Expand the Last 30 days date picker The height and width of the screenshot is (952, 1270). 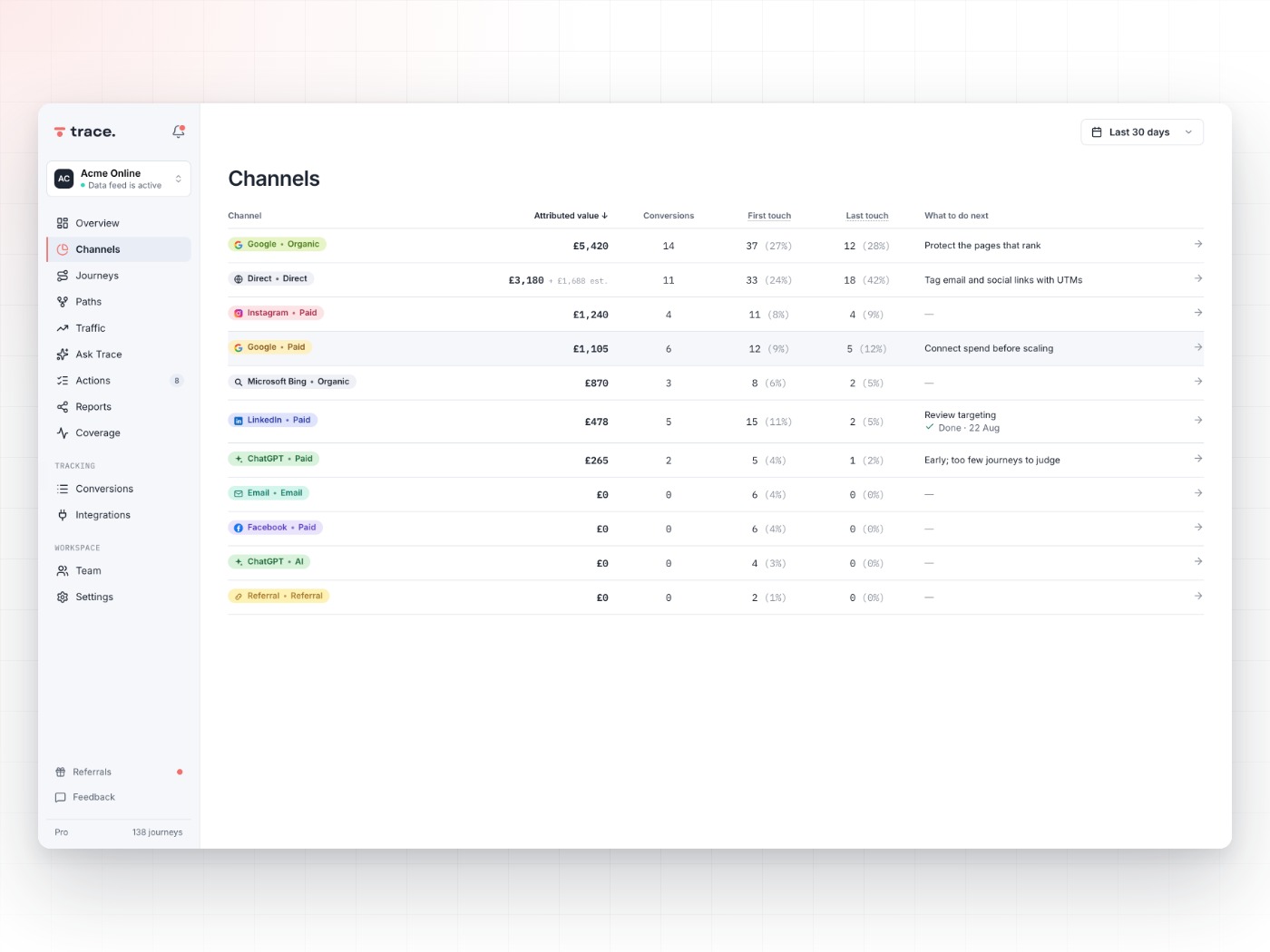[x=1142, y=132]
